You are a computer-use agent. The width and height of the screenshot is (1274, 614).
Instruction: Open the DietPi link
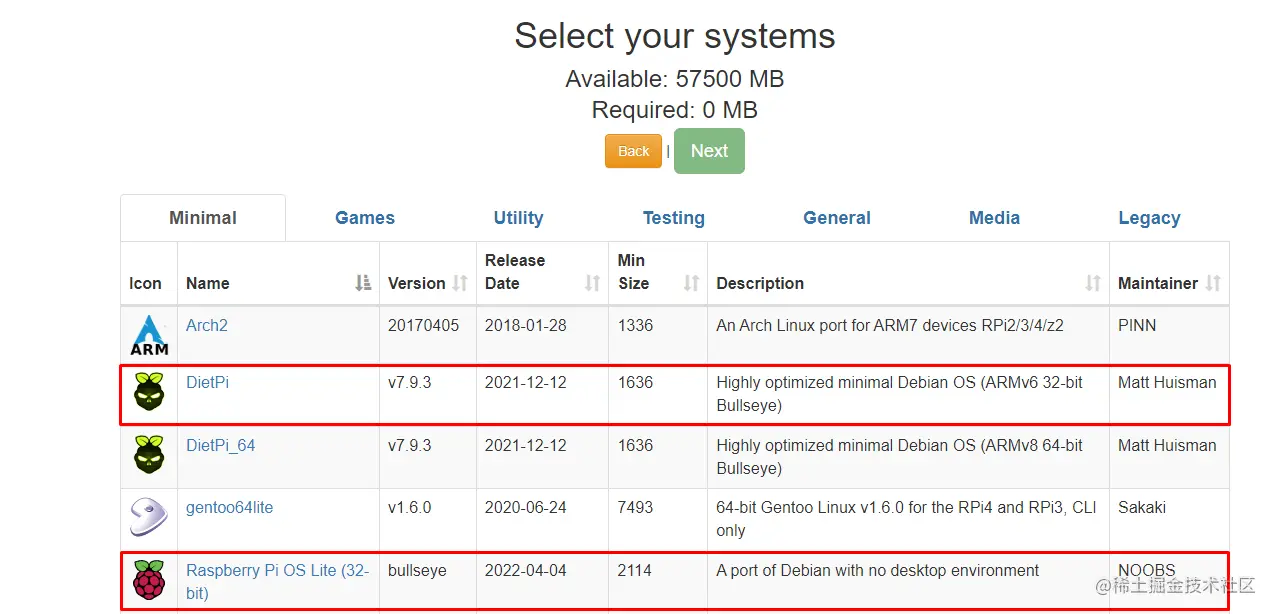(x=207, y=382)
